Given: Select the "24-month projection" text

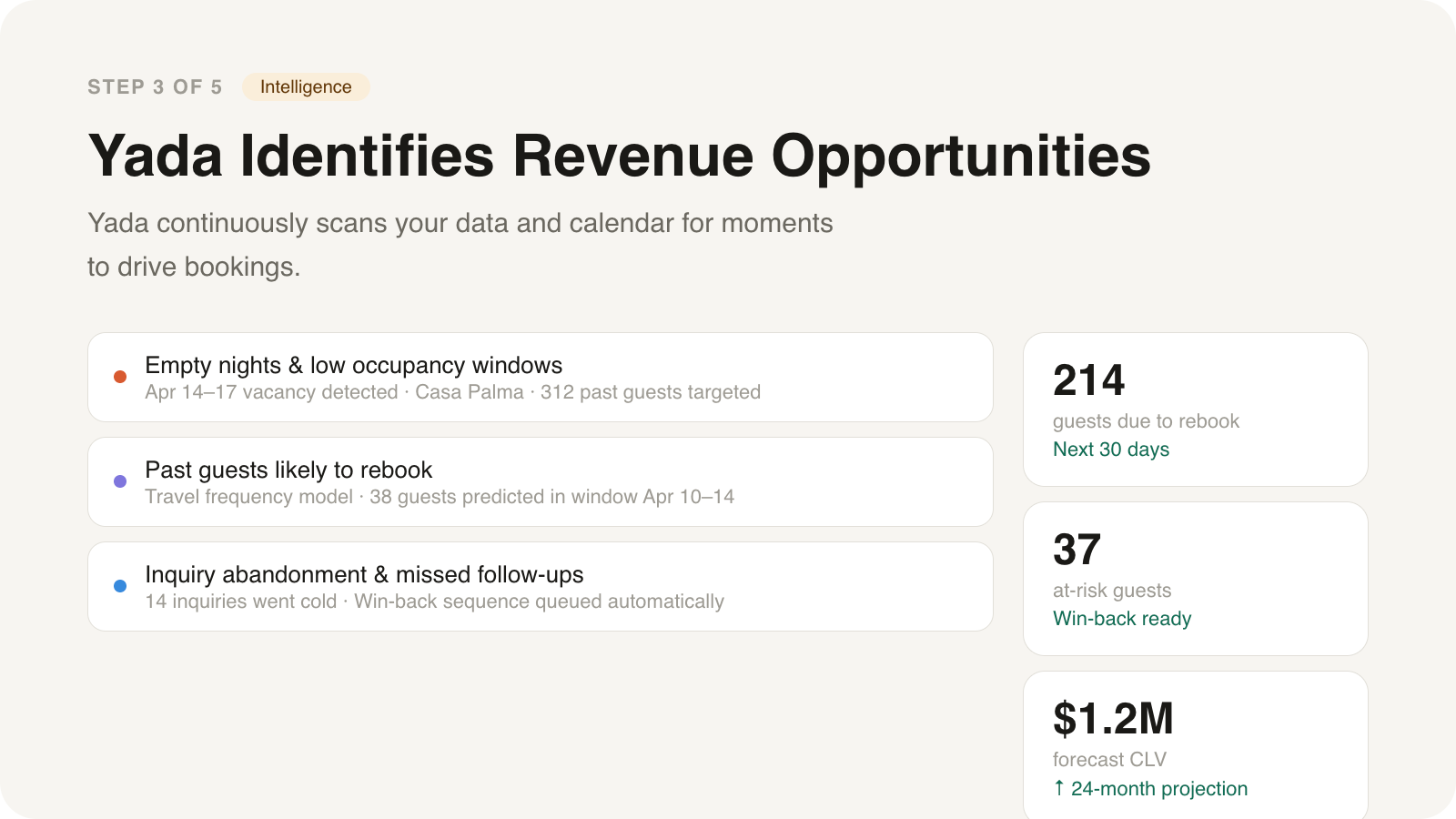Looking at the screenshot, I should coord(1159,789).
